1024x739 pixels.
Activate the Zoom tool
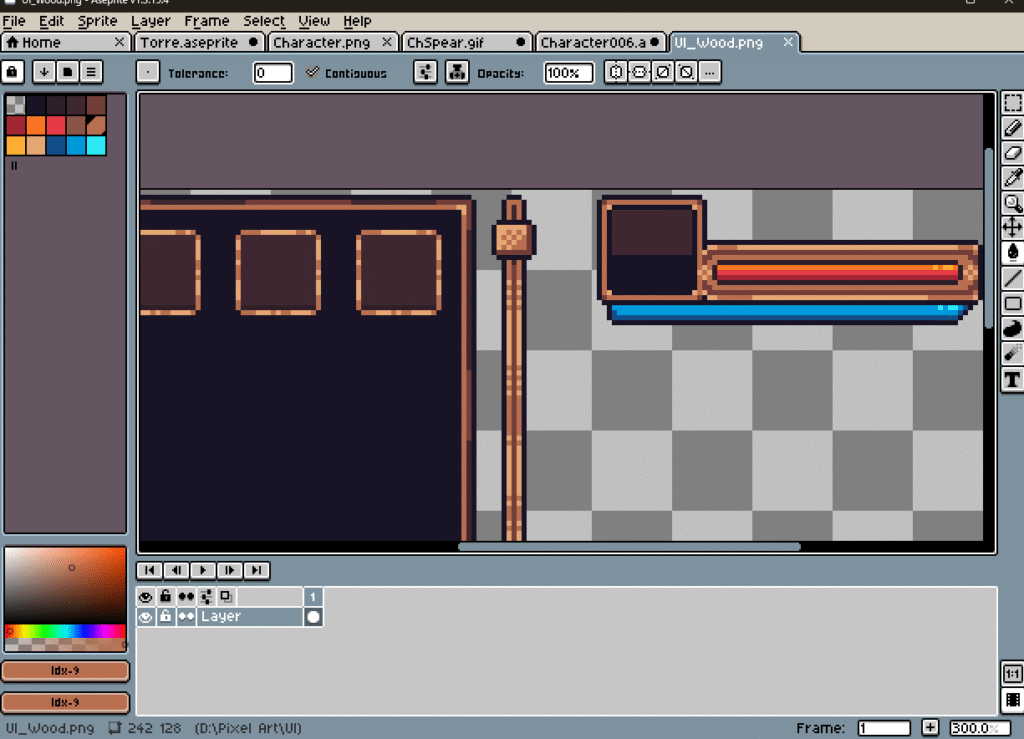pos(1012,203)
